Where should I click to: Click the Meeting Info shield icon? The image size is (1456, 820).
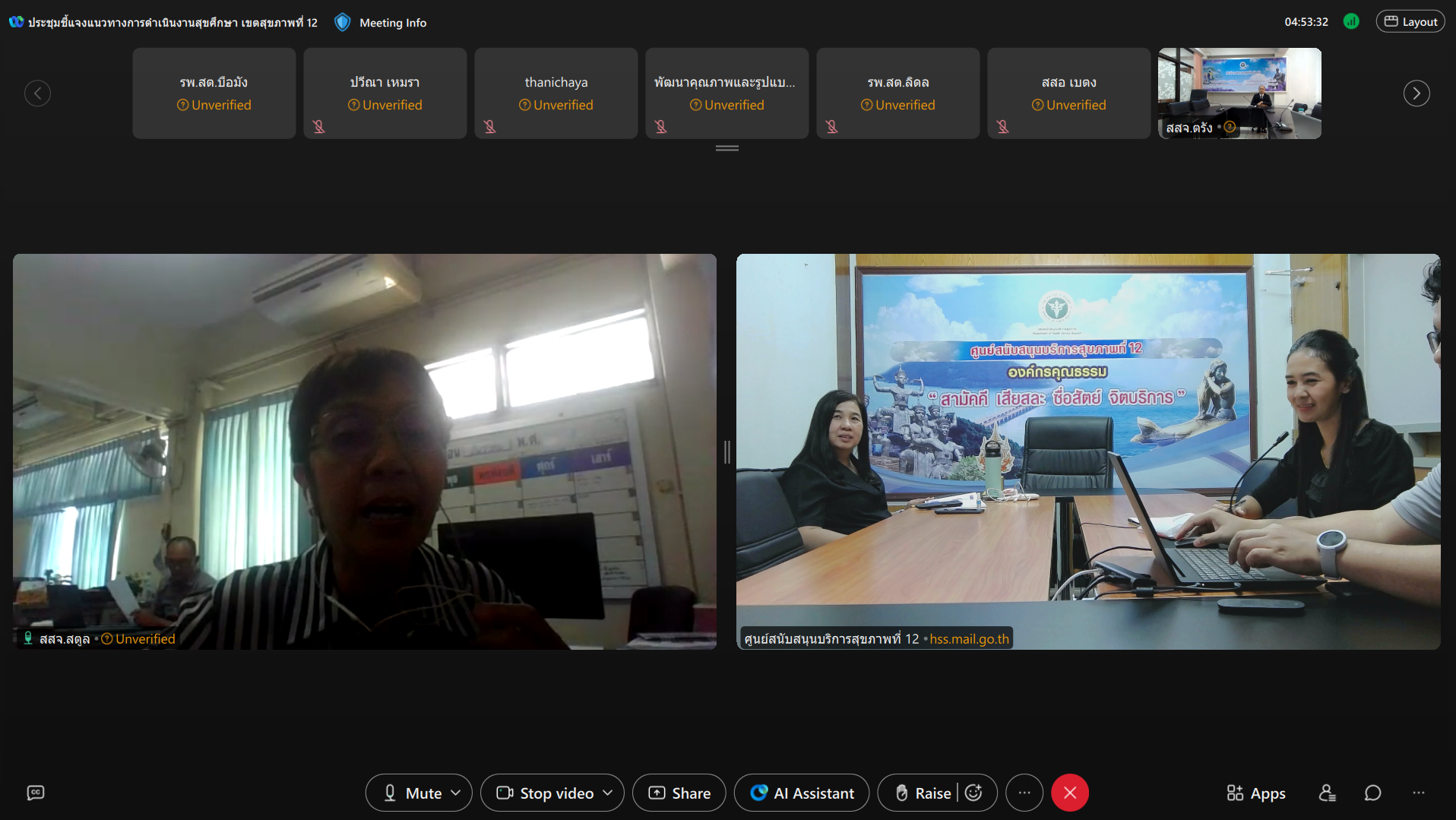tap(343, 23)
